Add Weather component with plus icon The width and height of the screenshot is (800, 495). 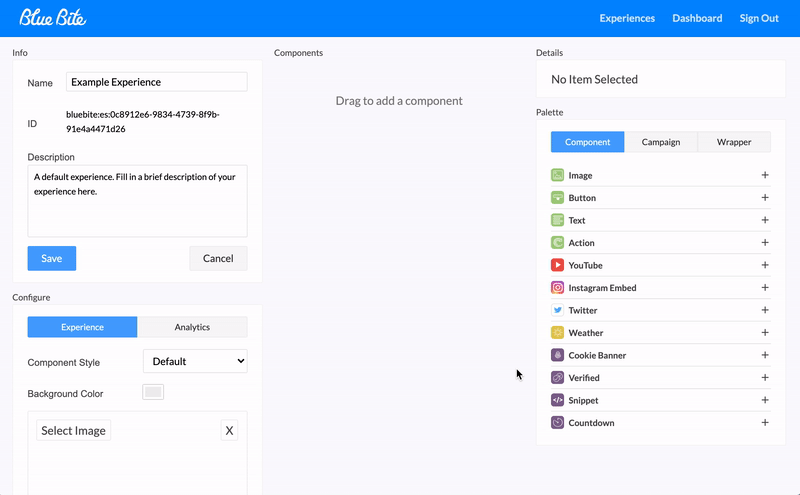[765, 332]
